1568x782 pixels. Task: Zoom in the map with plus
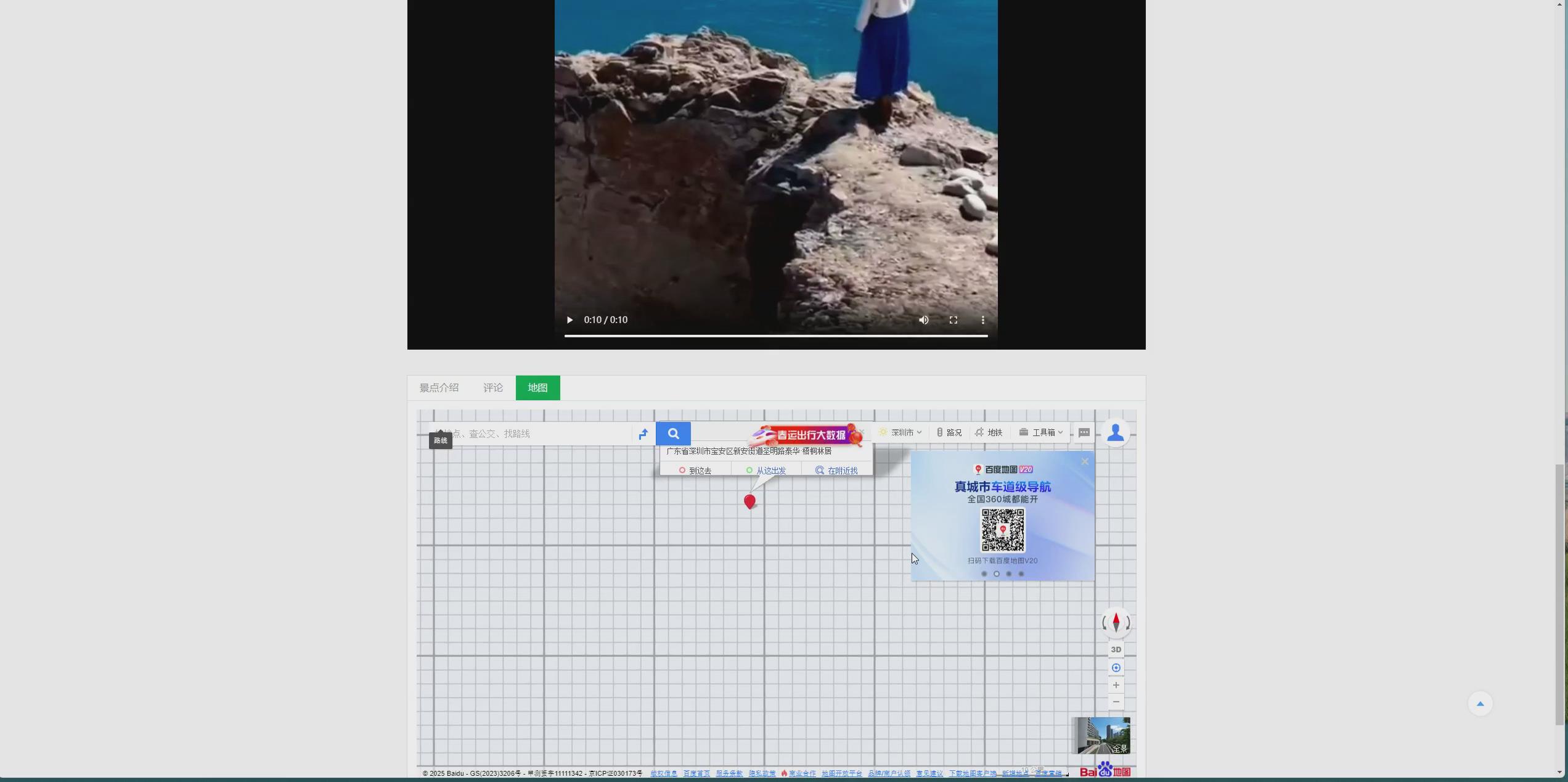1116,685
